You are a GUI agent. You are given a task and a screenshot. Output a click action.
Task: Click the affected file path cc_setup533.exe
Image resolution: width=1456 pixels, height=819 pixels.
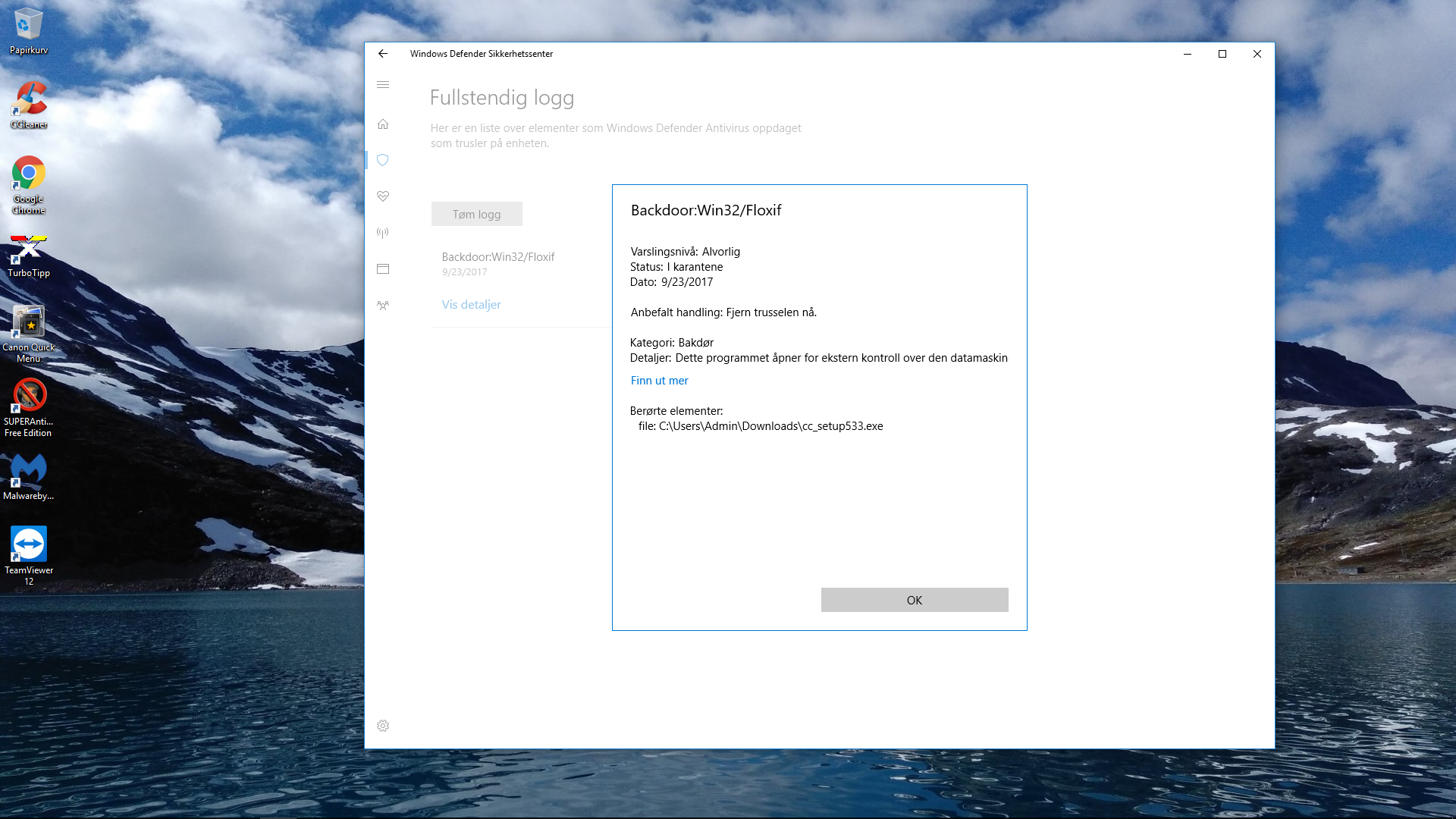tap(761, 426)
